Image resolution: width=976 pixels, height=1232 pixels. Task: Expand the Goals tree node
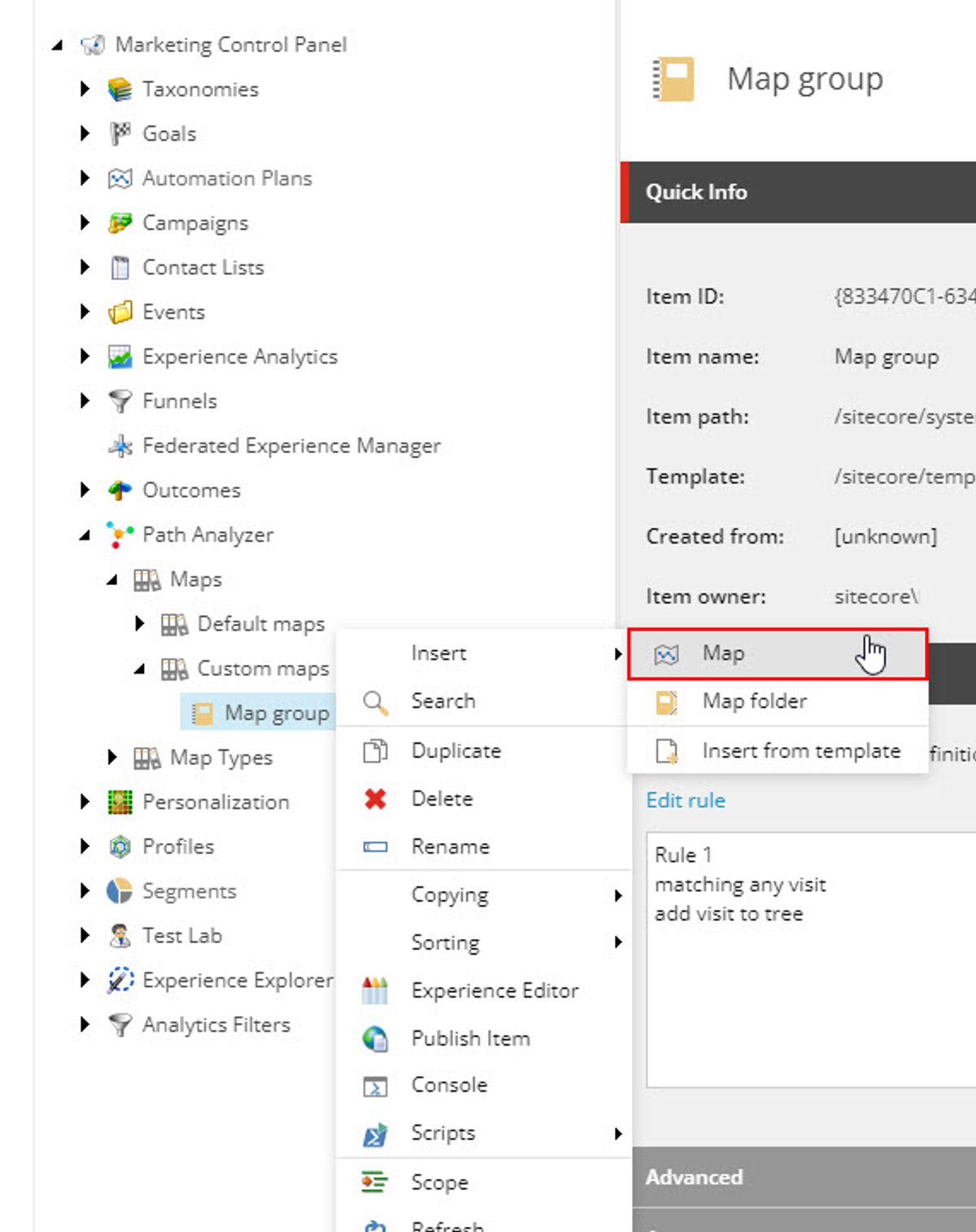click(85, 133)
